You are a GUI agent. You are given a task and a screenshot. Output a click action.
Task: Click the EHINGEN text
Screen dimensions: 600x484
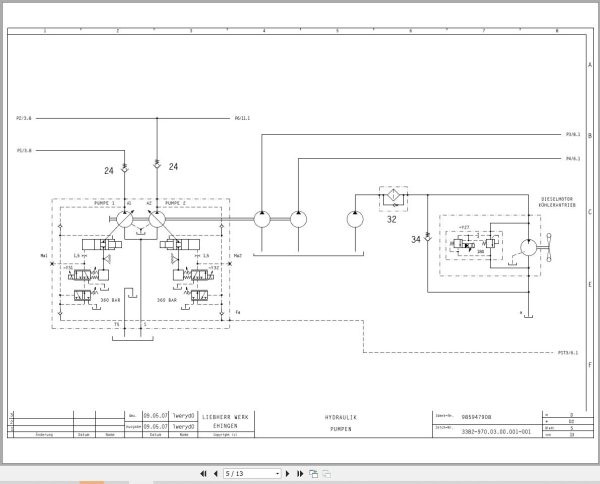[x=225, y=426]
